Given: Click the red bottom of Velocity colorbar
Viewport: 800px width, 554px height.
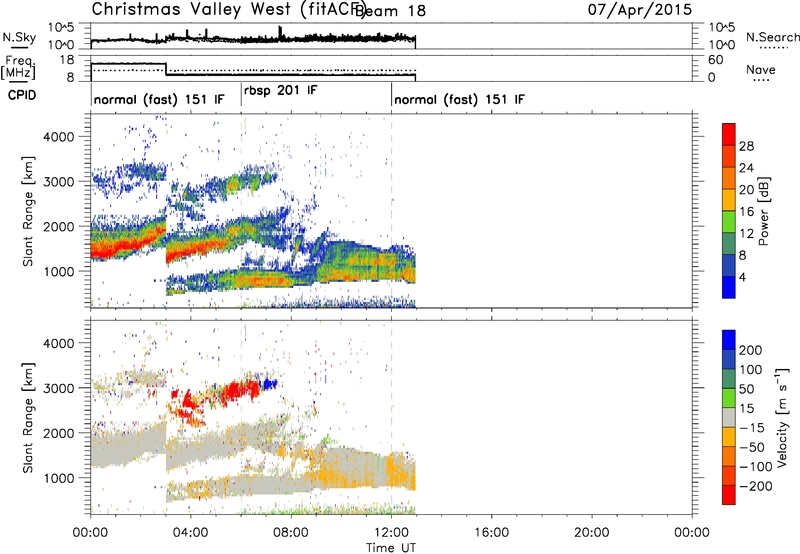Looking at the screenshot, I should 729,495.
